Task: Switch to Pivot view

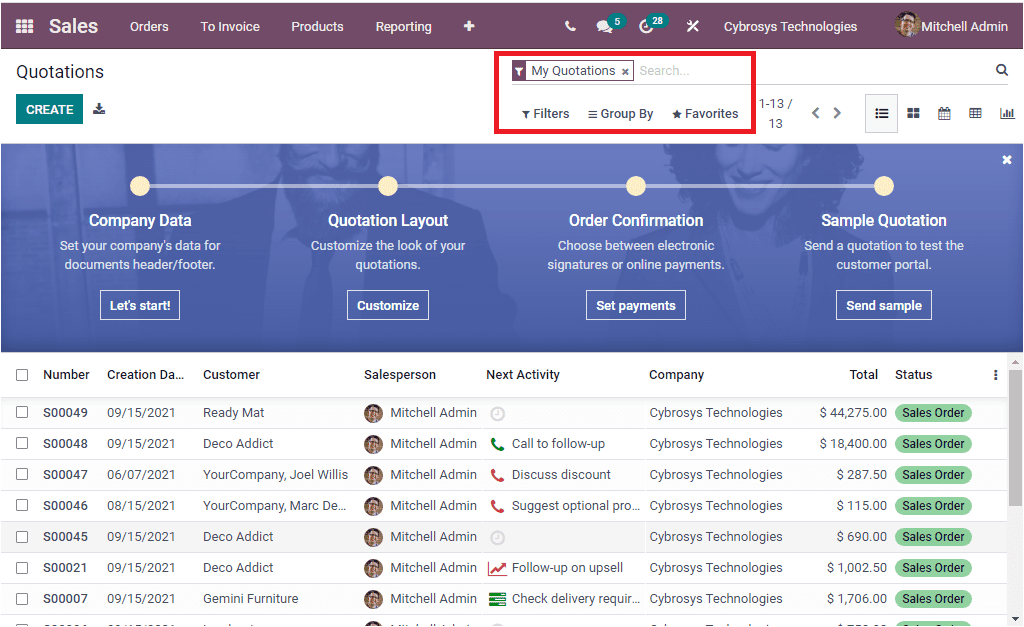Action: 975,113
